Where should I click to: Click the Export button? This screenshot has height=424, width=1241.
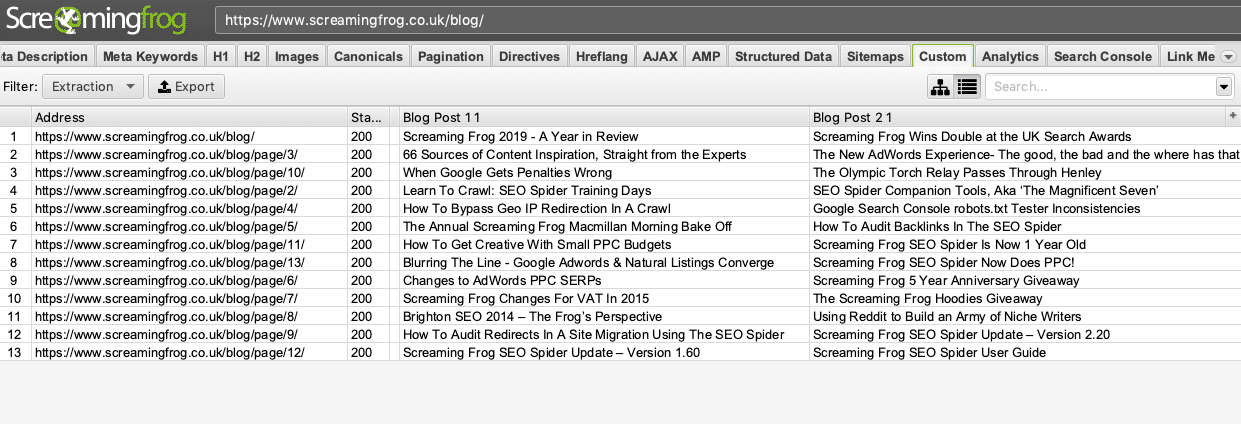point(187,87)
